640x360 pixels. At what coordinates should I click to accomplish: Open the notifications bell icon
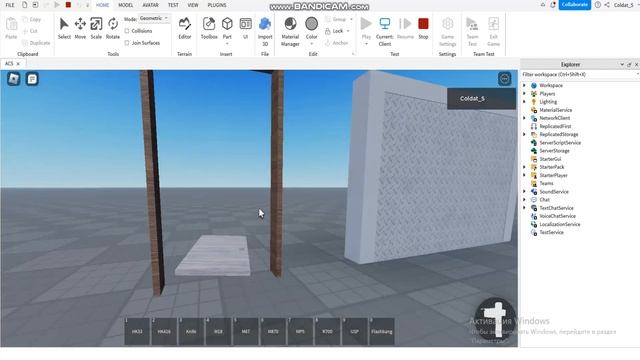coord(553,5)
